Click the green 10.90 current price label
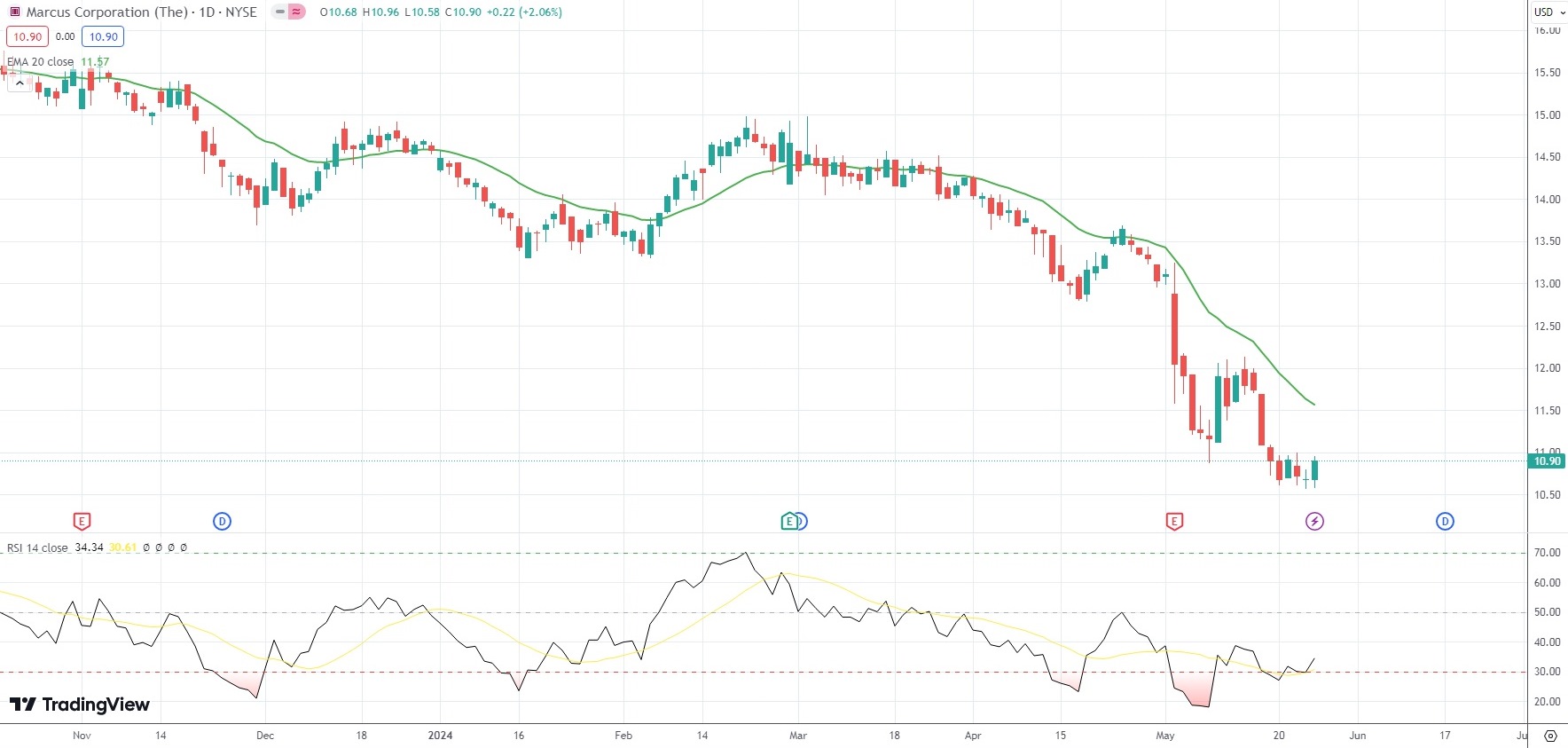 (1548, 461)
